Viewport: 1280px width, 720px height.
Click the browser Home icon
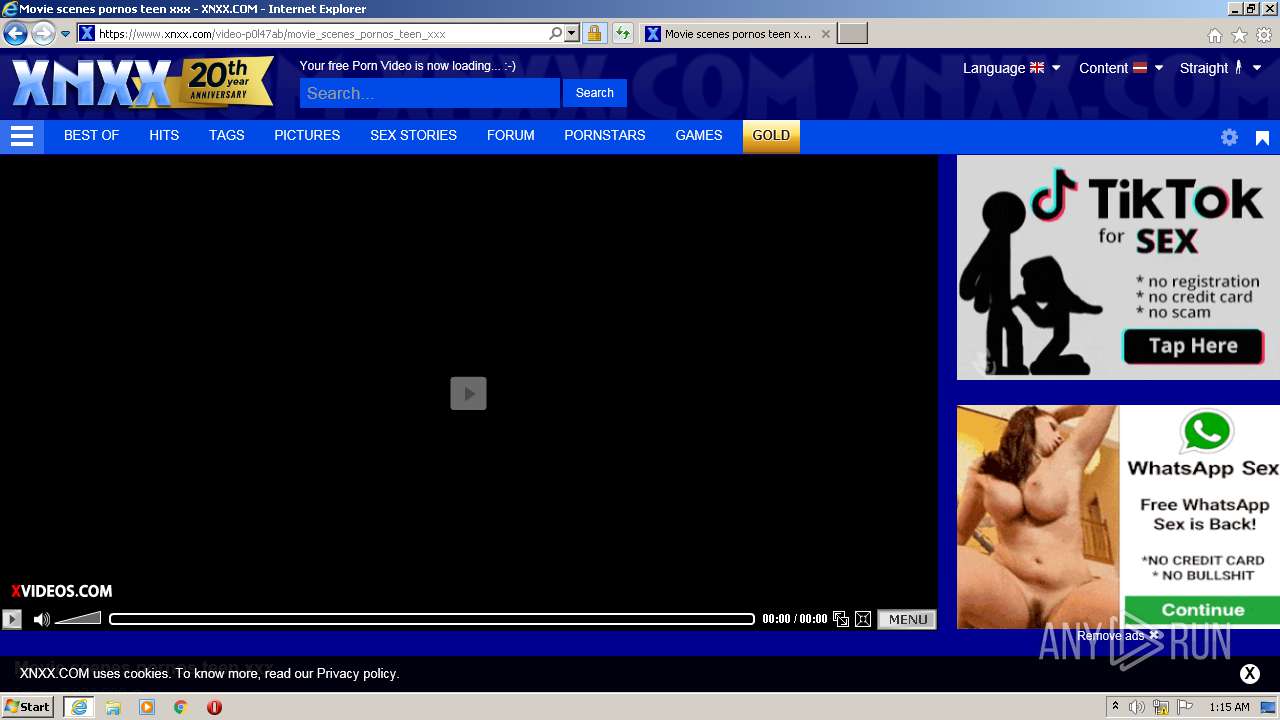(1215, 35)
